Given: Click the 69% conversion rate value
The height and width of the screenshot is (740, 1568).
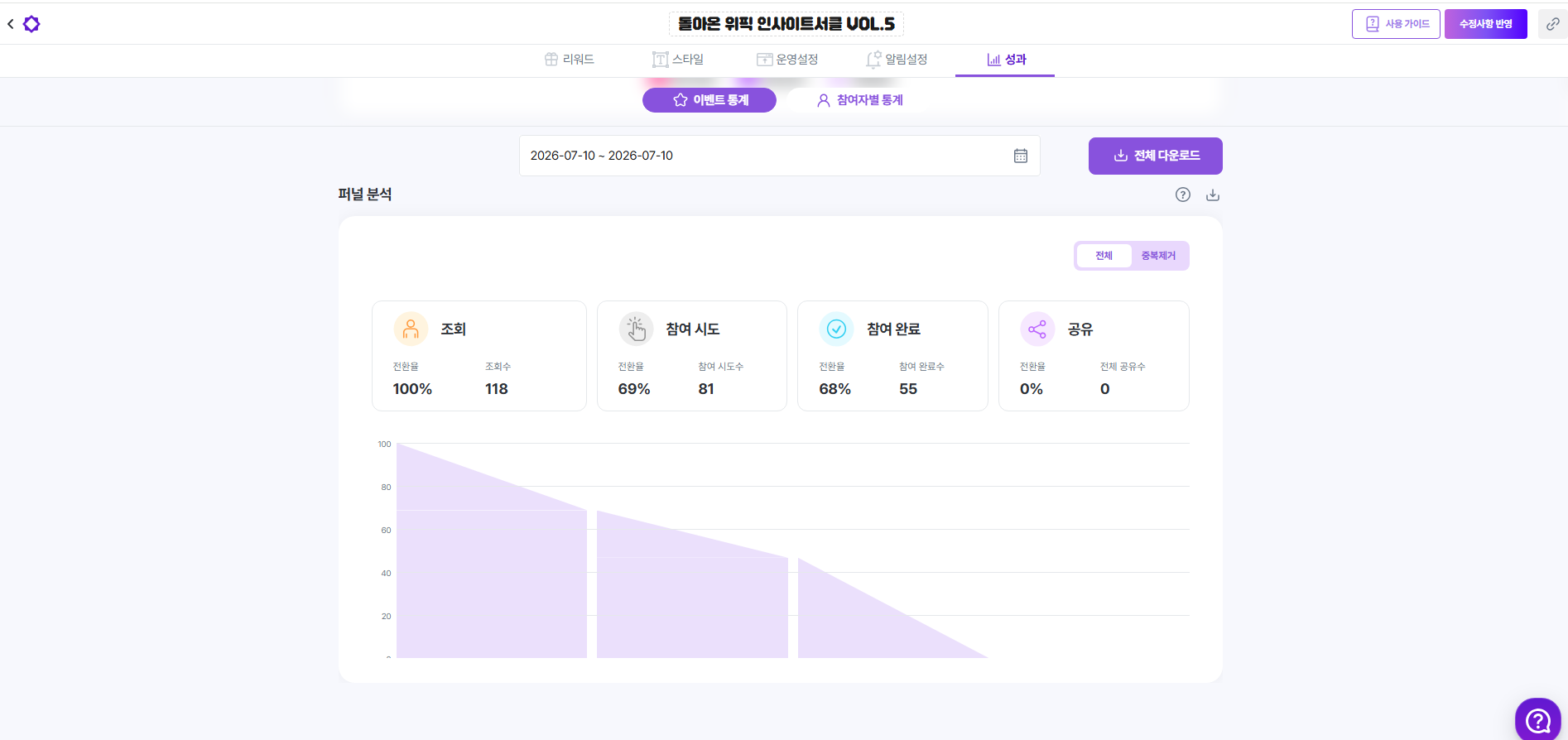Looking at the screenshot, I should (634, 389).
